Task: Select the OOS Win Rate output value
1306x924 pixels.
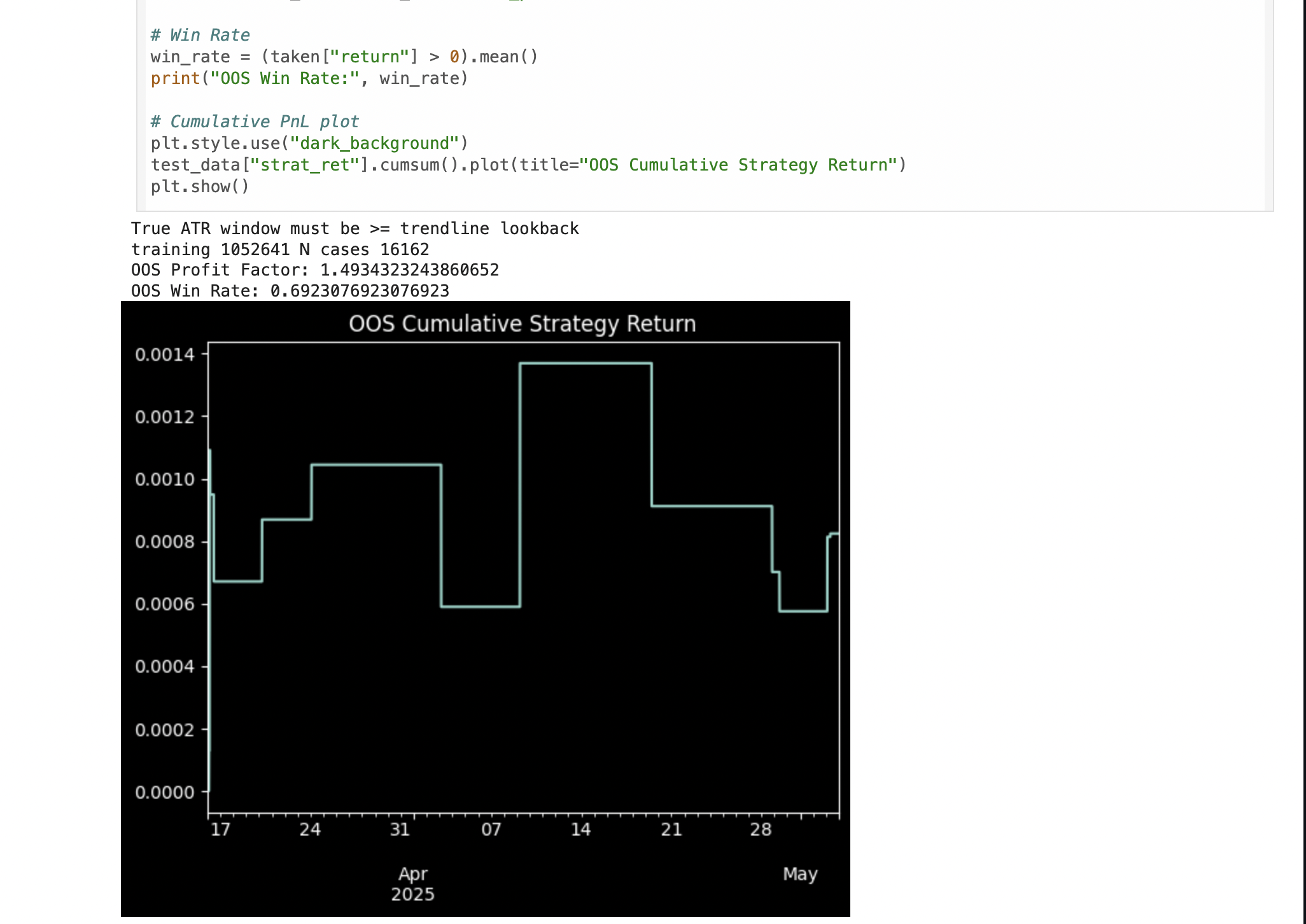Action: tap(360, 291)
